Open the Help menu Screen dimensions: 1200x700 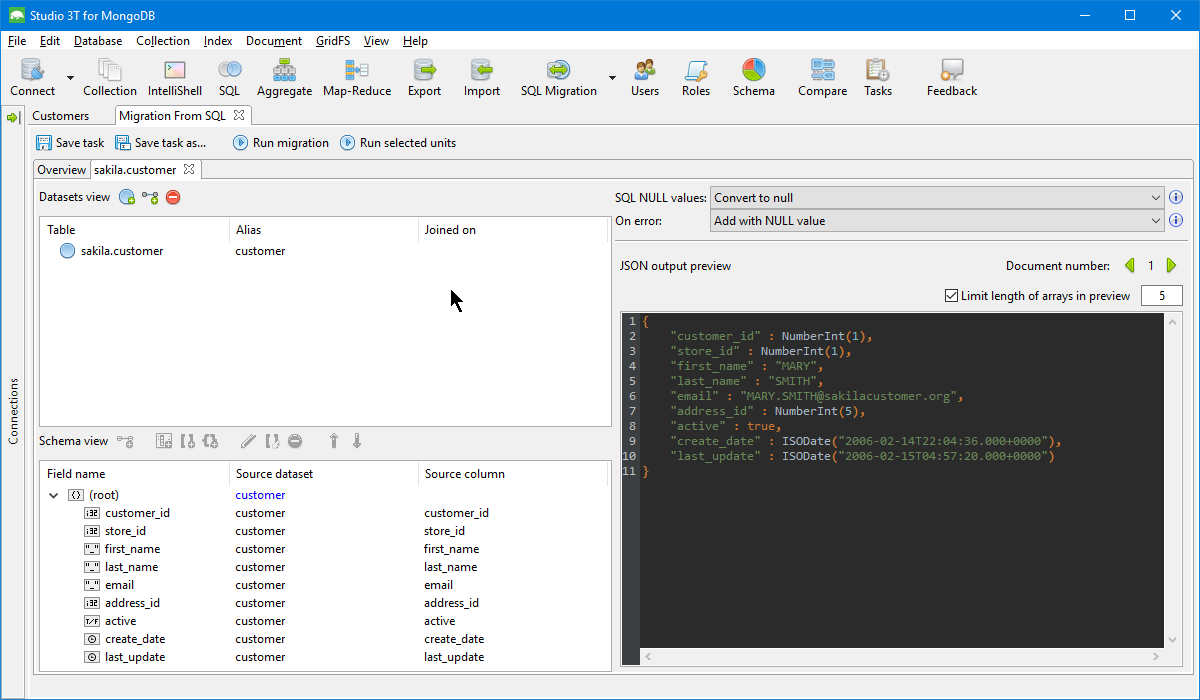(415, 41)
